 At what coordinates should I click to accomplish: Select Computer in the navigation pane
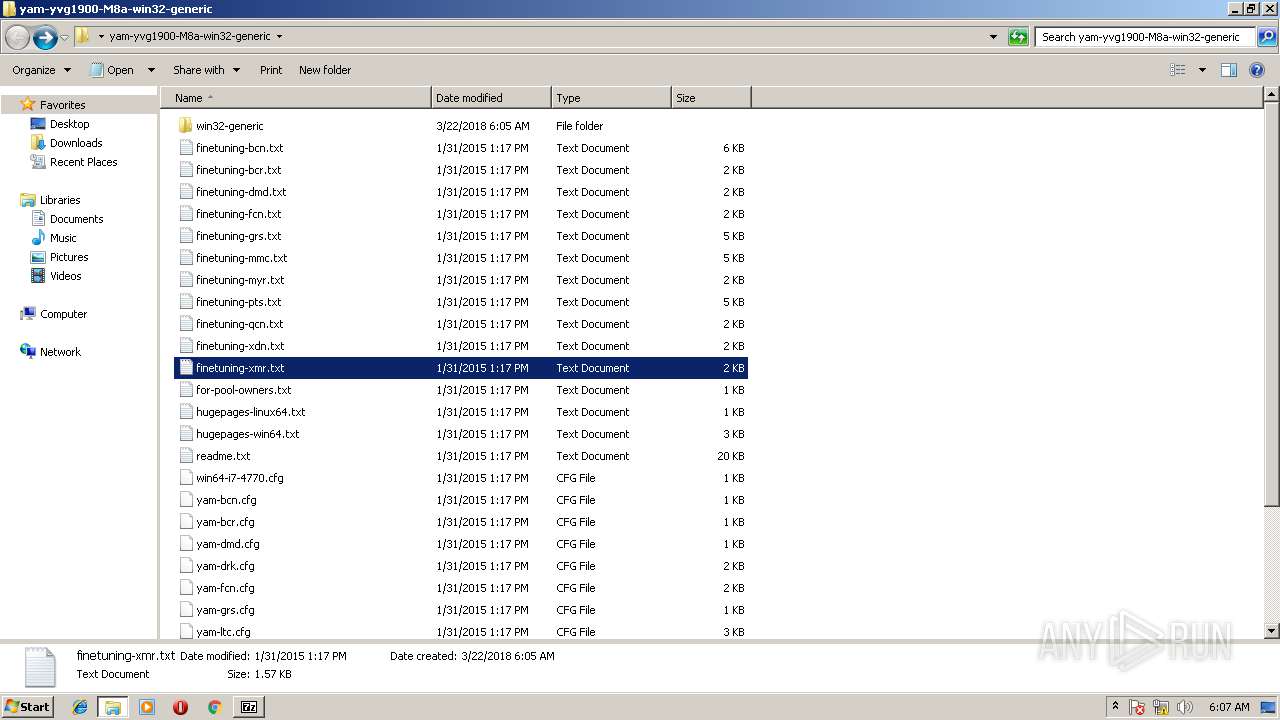pyautogui.click(x=63, y=314)
